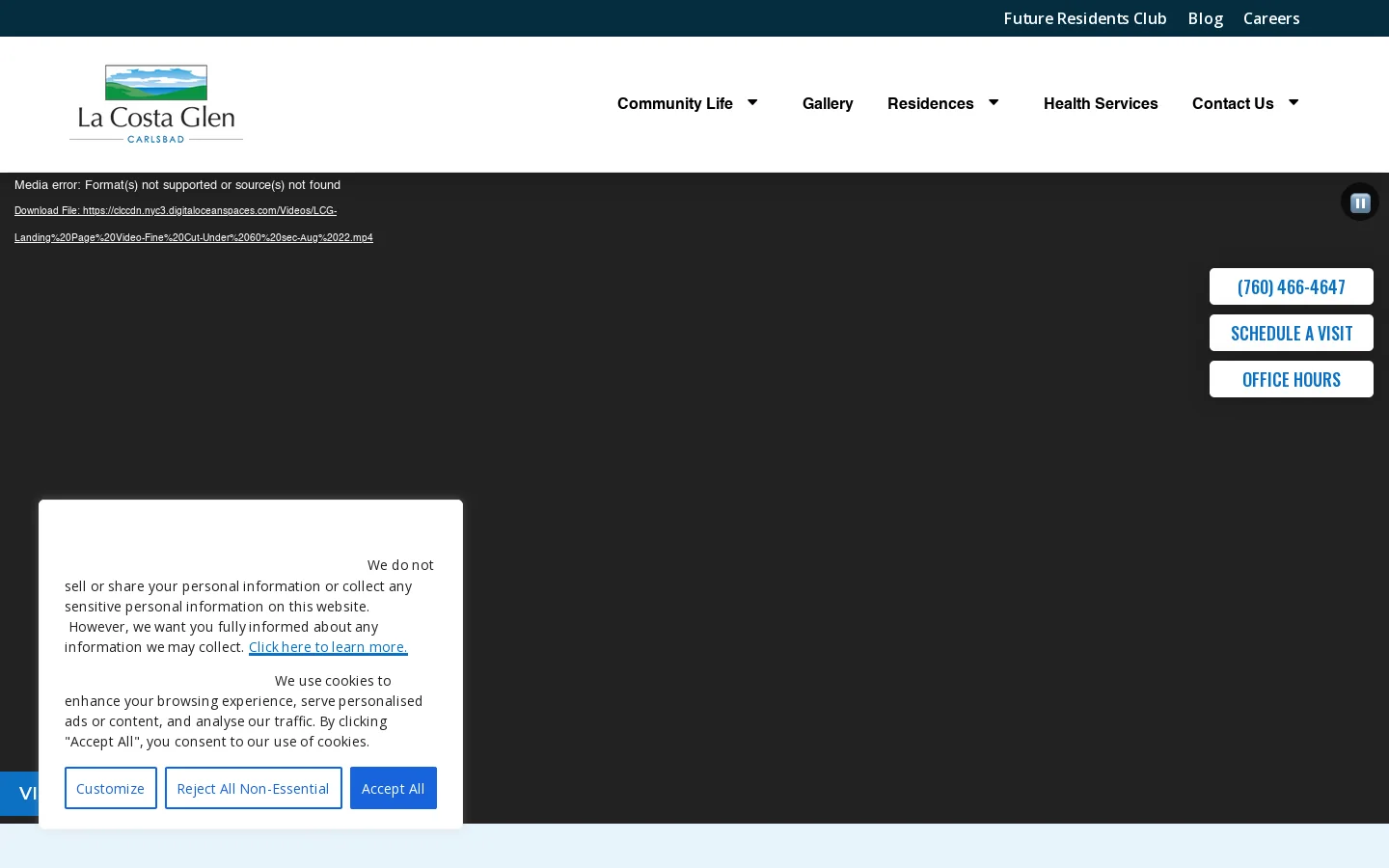Open the Gallery page
The height and width of the screenshot is (868, 1389).
point(828,103)
